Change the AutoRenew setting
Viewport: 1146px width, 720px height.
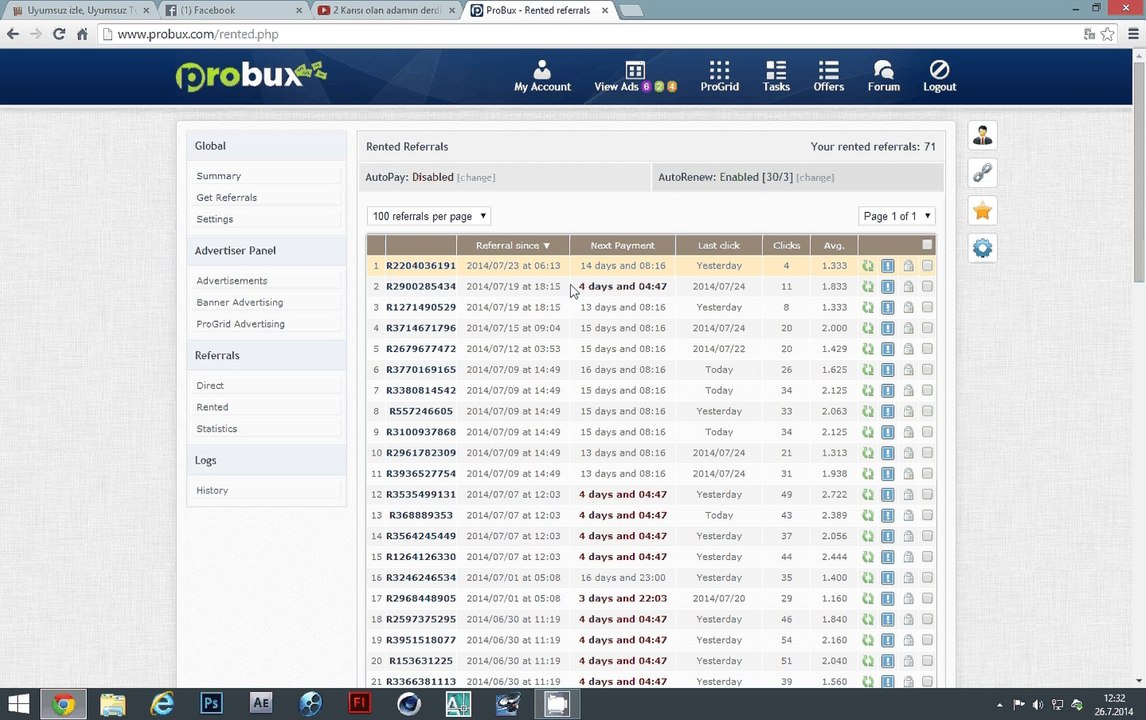point(815,178)
